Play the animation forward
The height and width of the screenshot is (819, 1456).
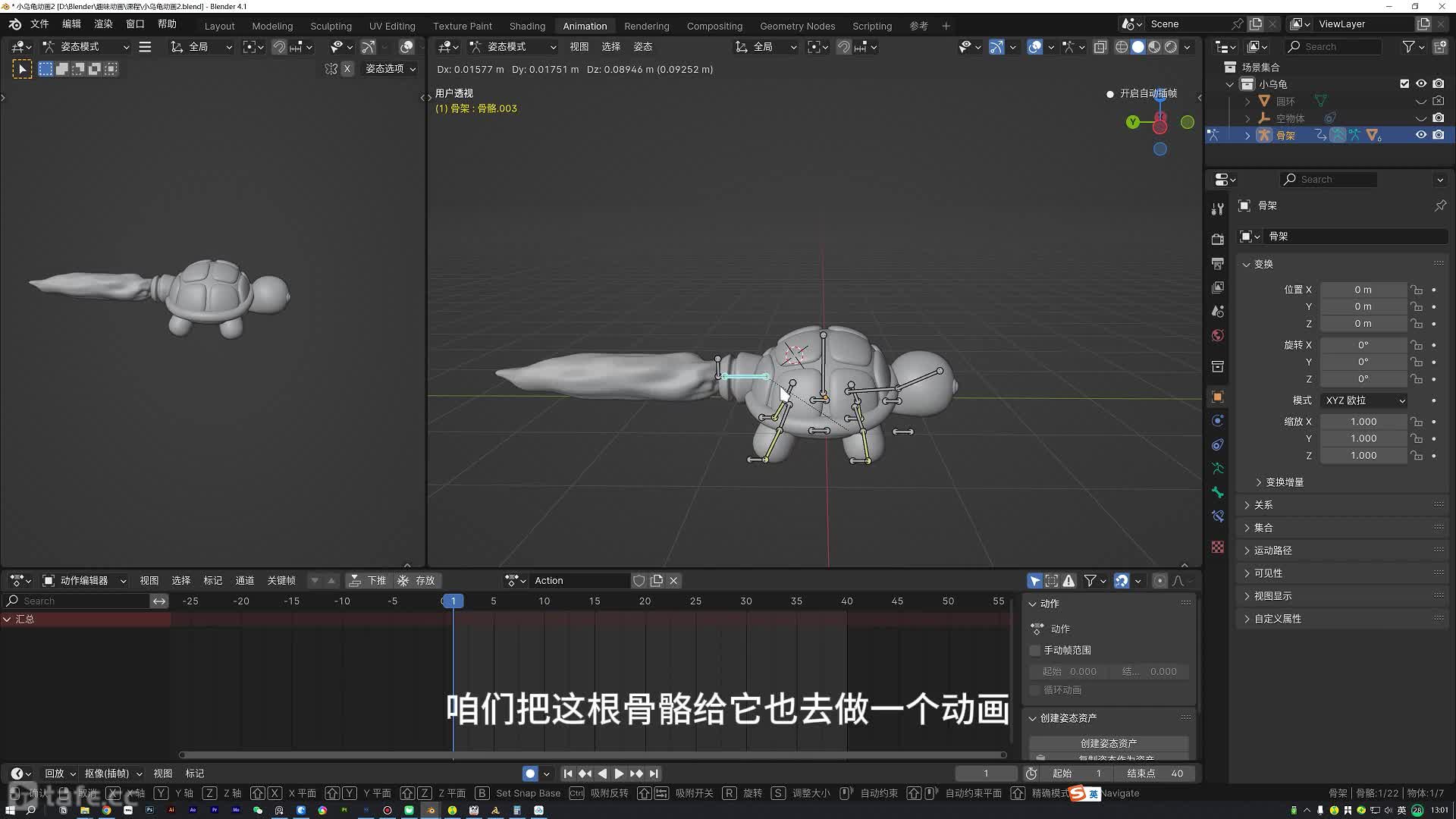pyautogui.click(x=619, y=773)
